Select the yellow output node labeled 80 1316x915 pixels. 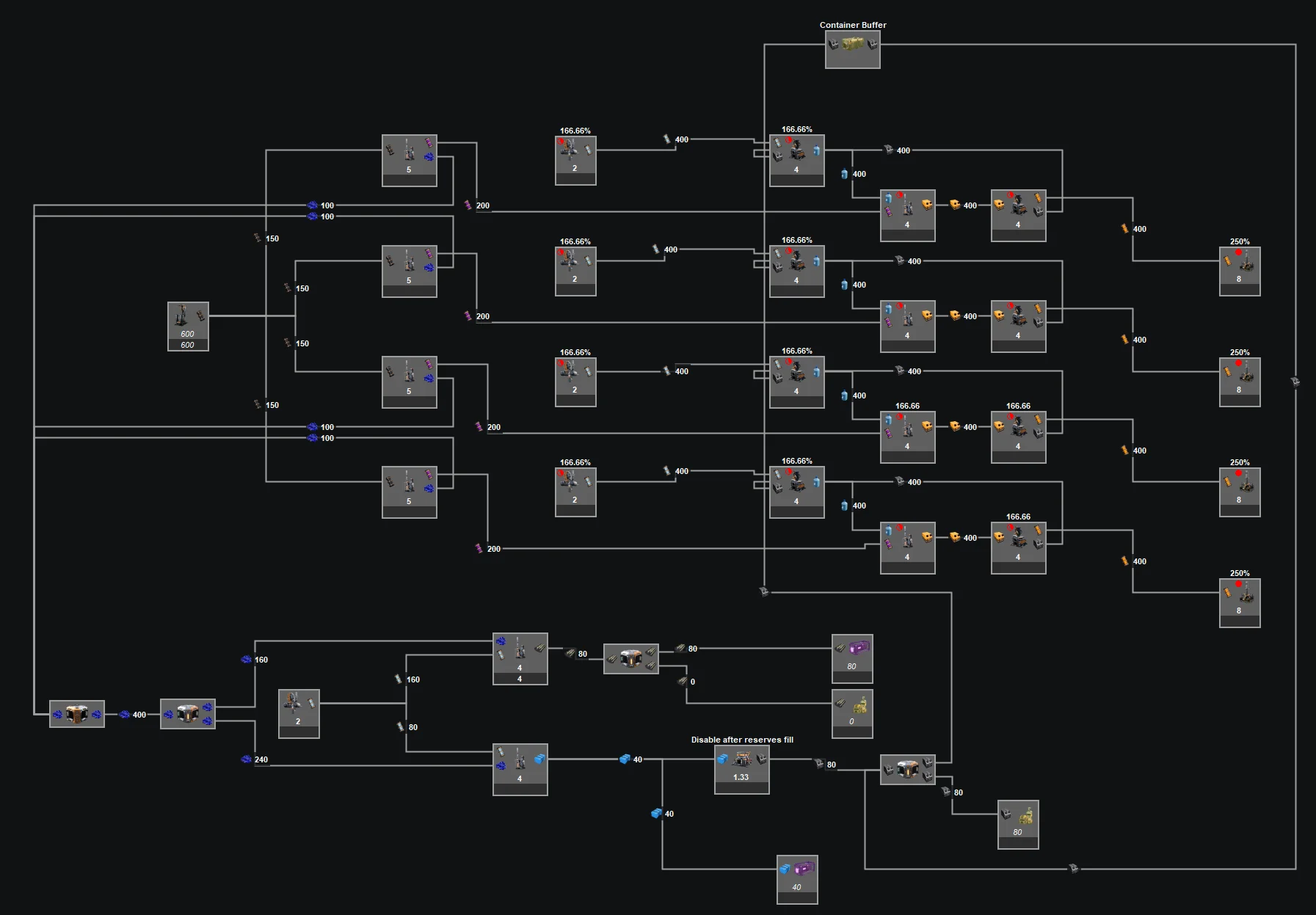pos(1018,824)
